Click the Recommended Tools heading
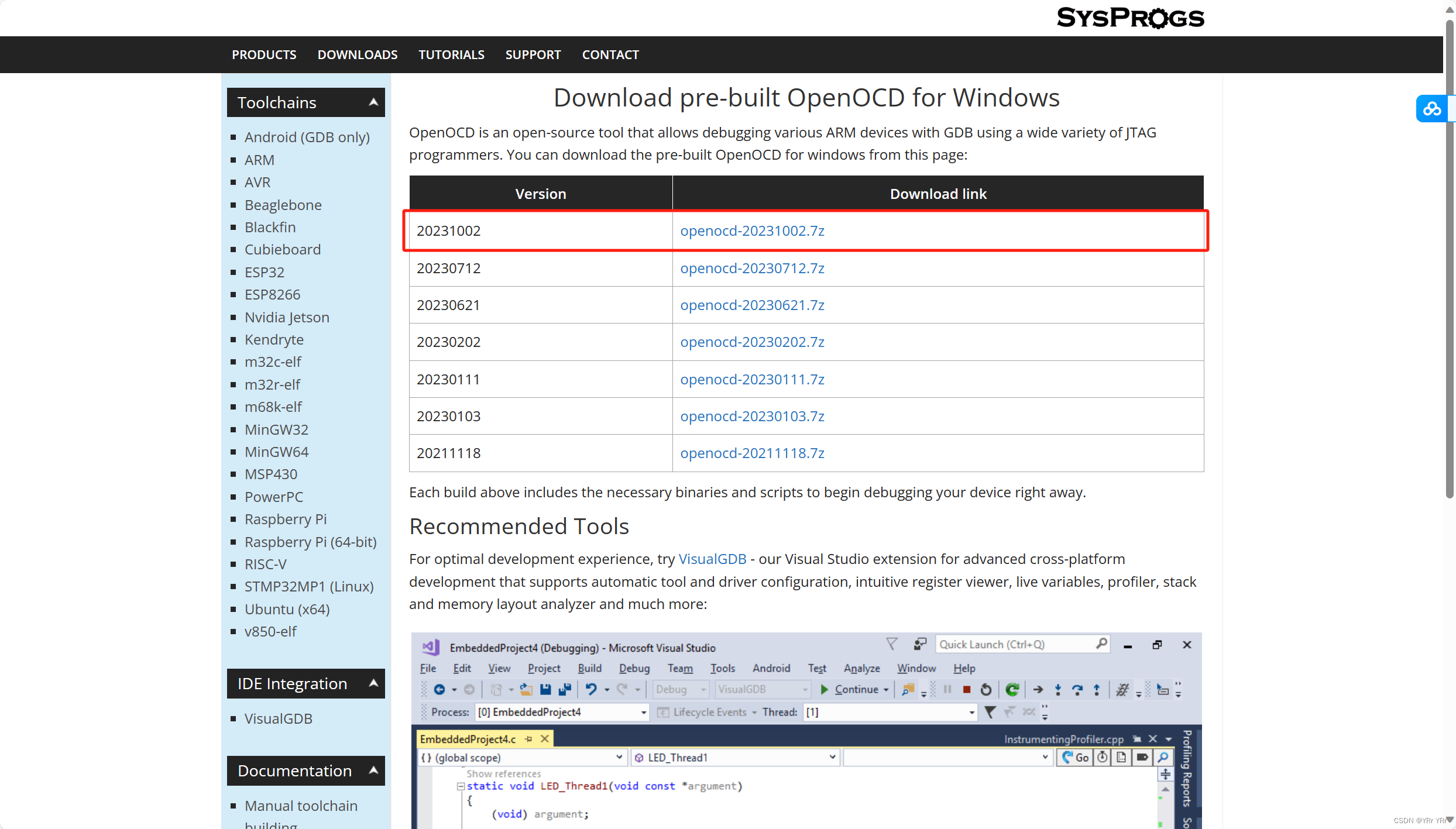1456x829 pixels. [519, 526]
